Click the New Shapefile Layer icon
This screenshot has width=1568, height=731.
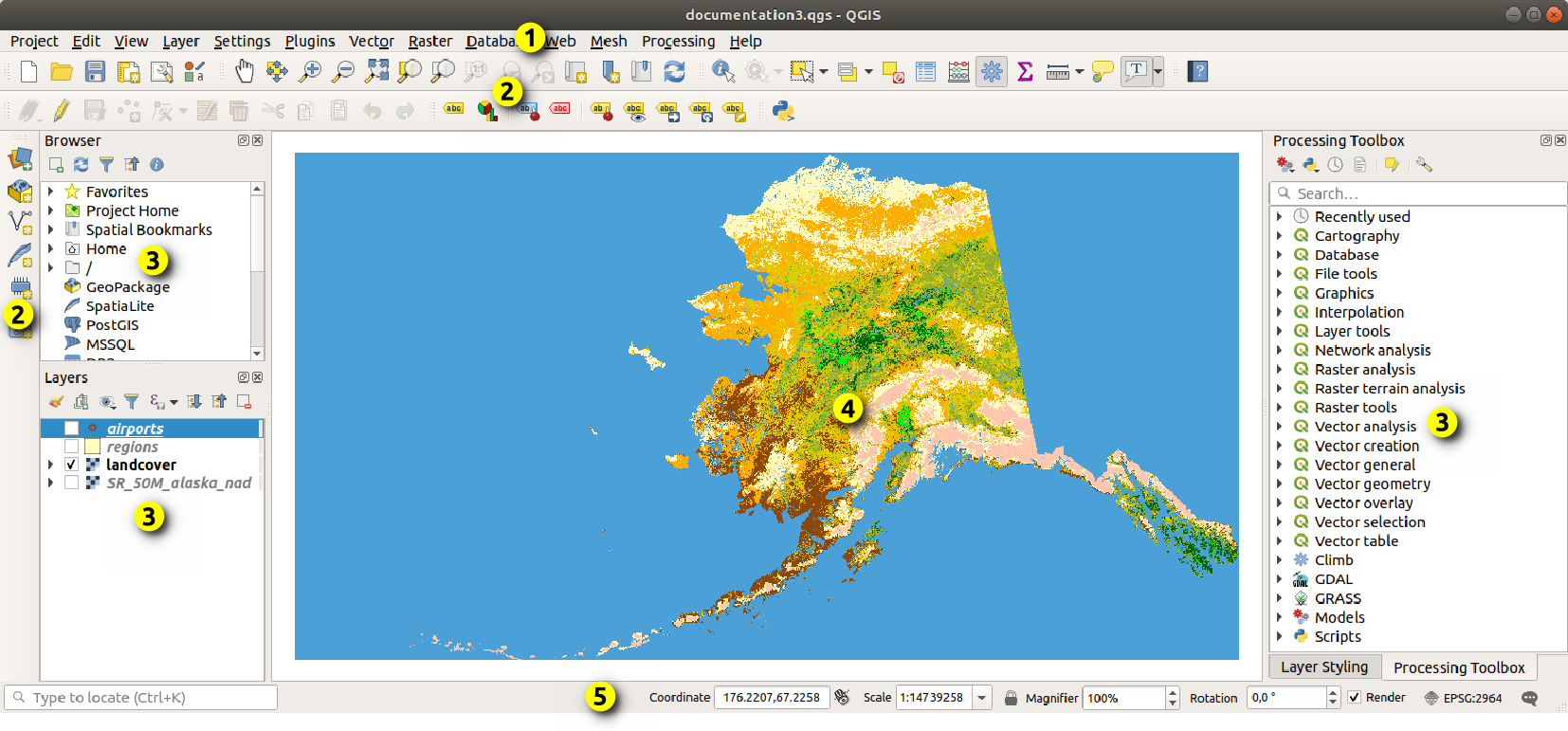(20, 222)
